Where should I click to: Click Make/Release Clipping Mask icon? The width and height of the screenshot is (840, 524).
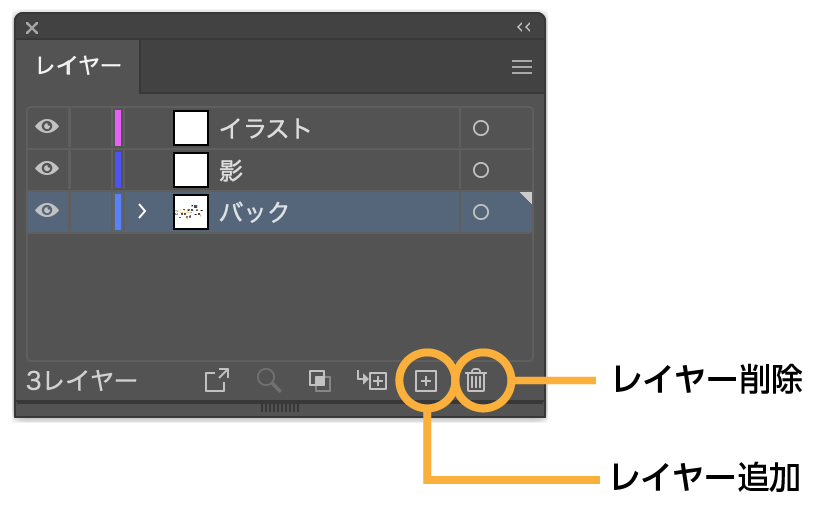click(319, 380)
